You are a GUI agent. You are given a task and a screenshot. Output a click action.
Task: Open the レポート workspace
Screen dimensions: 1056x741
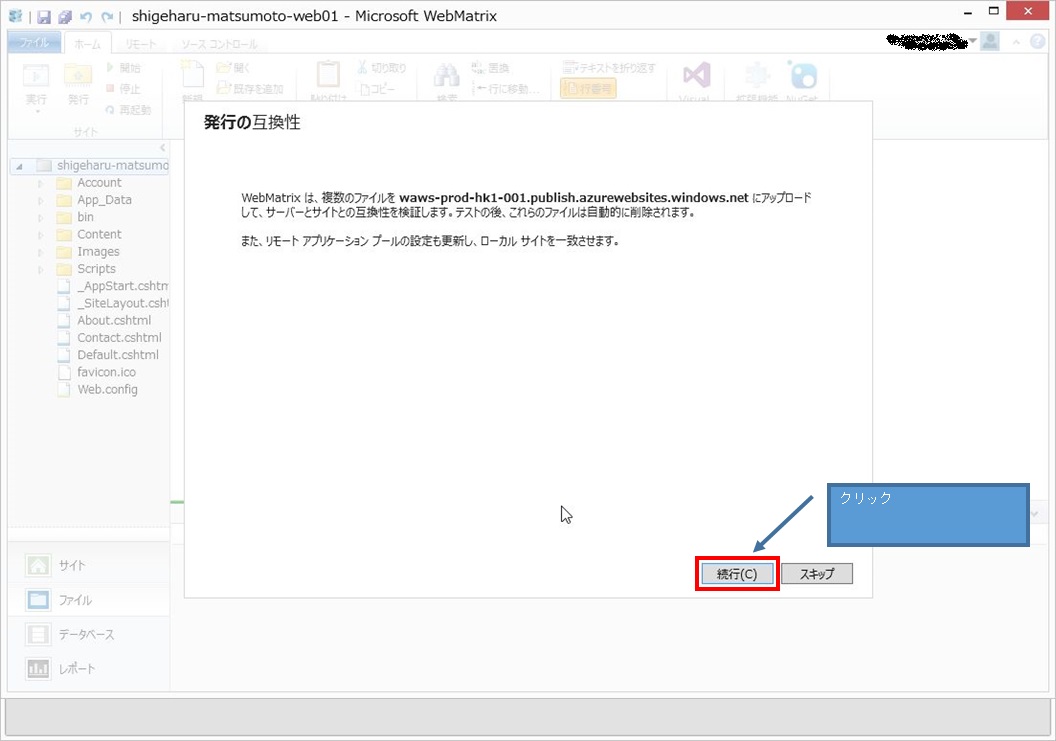point(88,669)
